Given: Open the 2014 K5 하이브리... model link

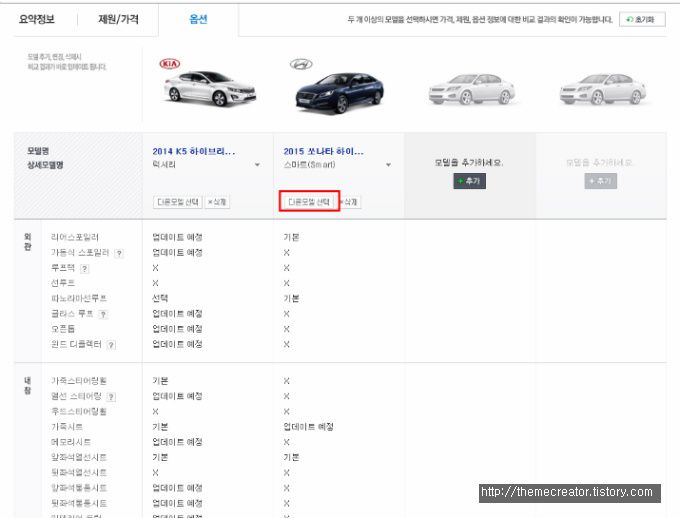Looking at the screenshot, I should [193, 151].
